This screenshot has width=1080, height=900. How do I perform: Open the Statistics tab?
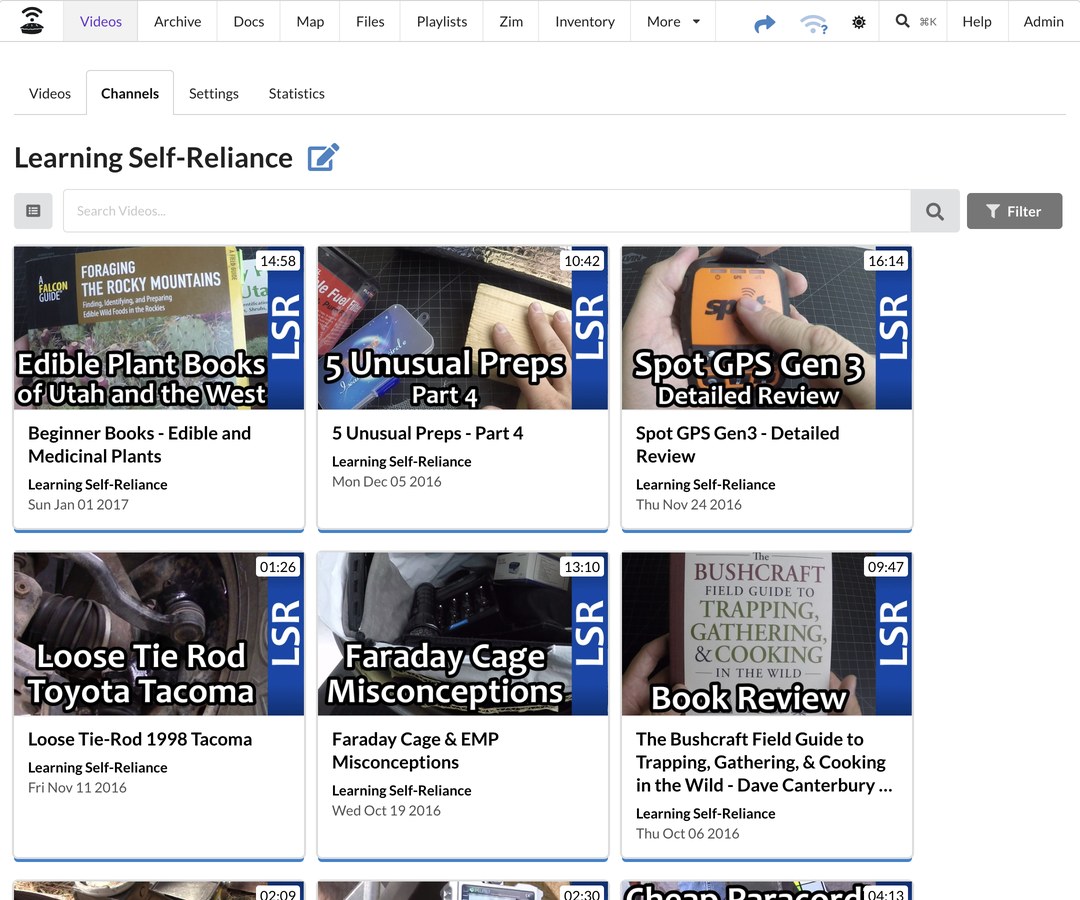point(296,93)
